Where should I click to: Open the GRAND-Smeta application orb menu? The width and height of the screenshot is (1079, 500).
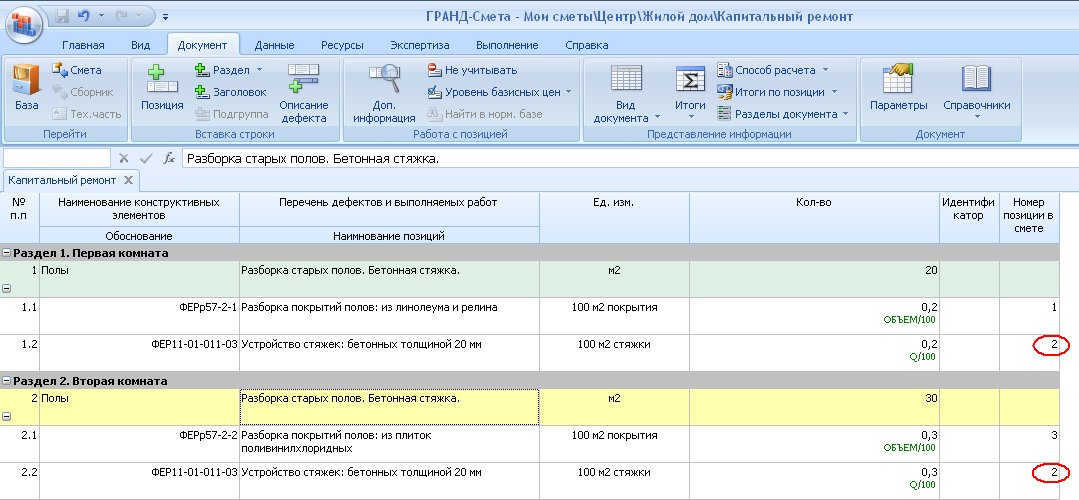[x=25, y=25]
